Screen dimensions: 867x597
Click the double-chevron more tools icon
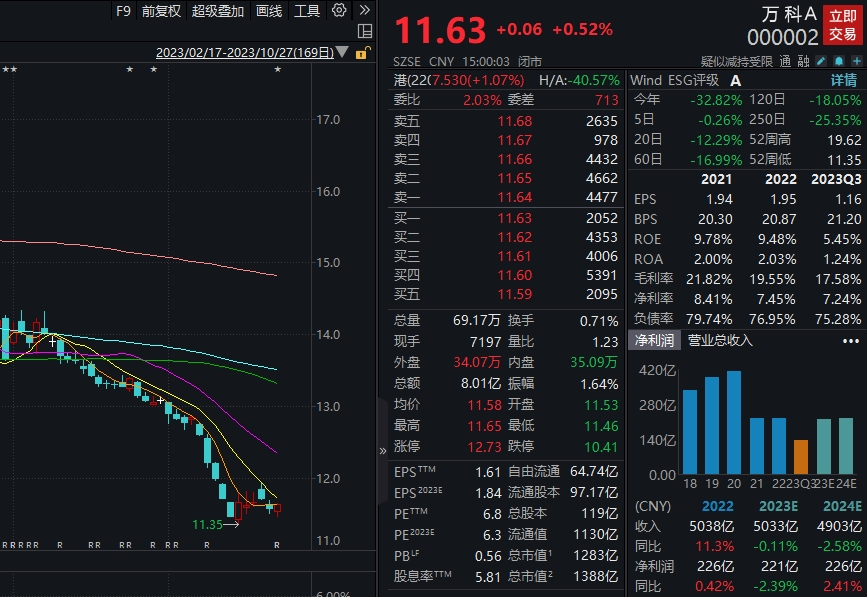364,11
